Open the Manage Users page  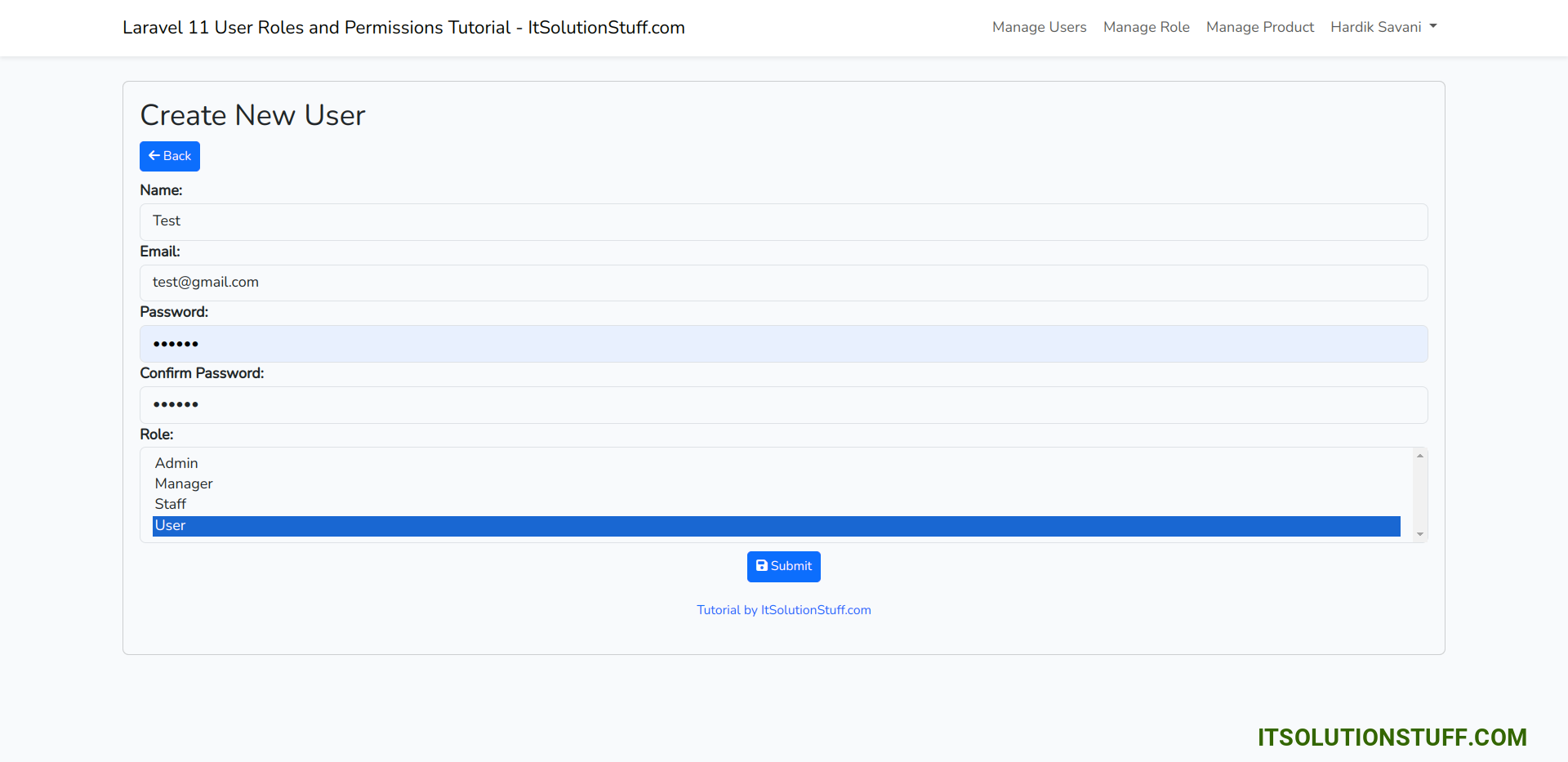[1039, 27]
